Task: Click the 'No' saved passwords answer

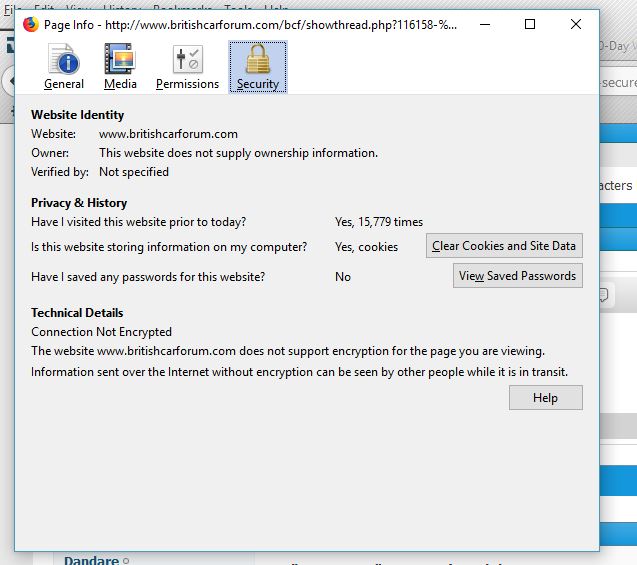Action: coord(343,277)
